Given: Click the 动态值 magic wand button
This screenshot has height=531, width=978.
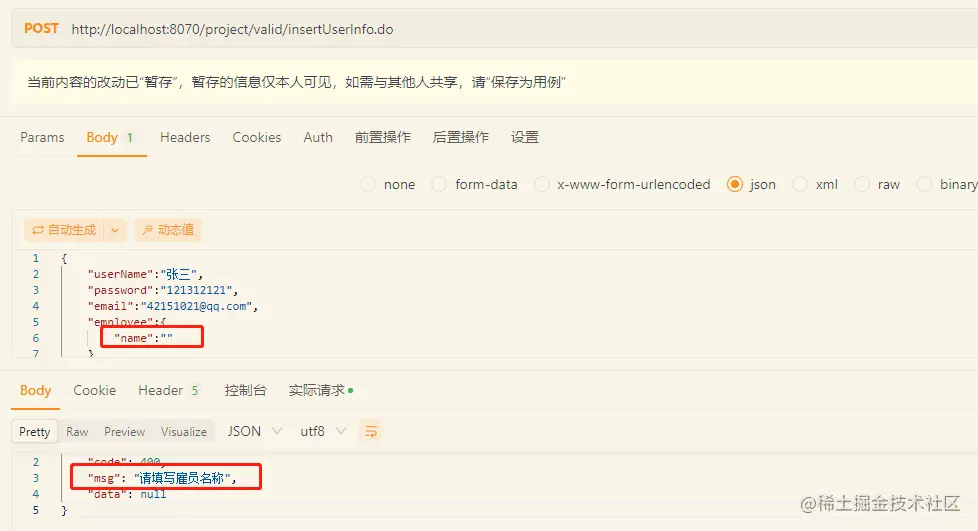Looking at the screenshot, I should coord(168,230).
